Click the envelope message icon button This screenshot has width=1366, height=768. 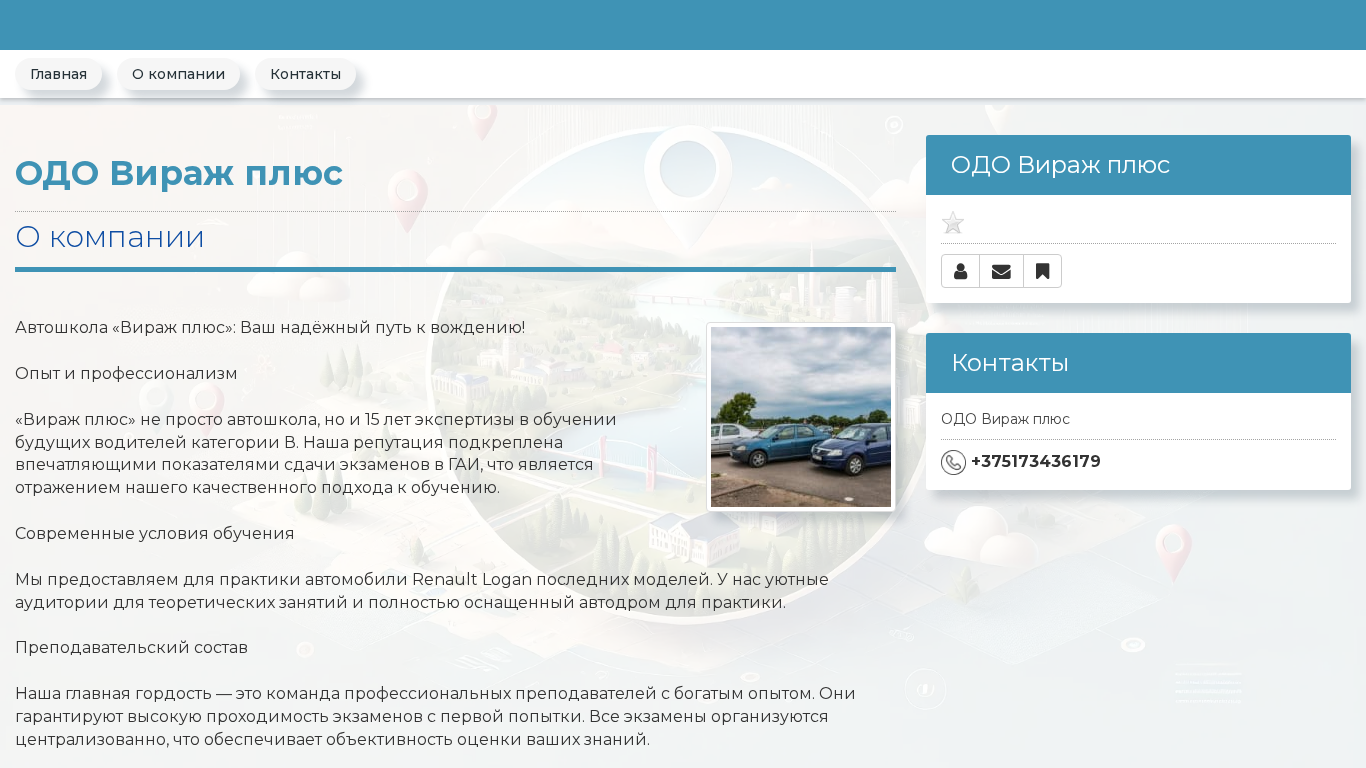1001,271
